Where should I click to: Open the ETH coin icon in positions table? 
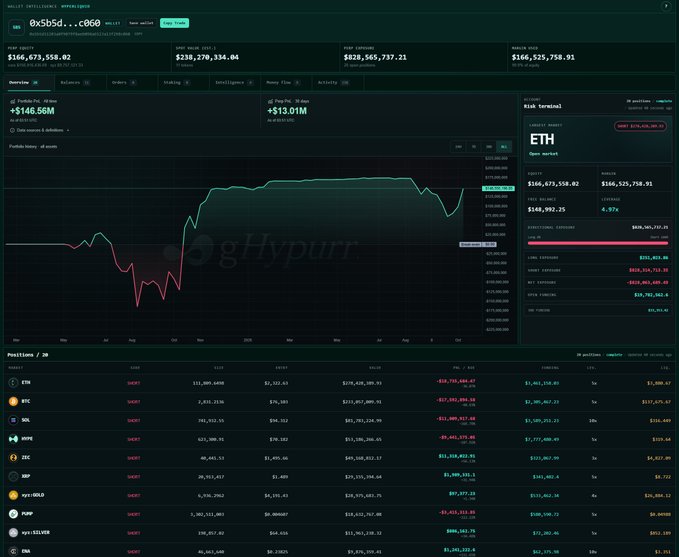13,382
